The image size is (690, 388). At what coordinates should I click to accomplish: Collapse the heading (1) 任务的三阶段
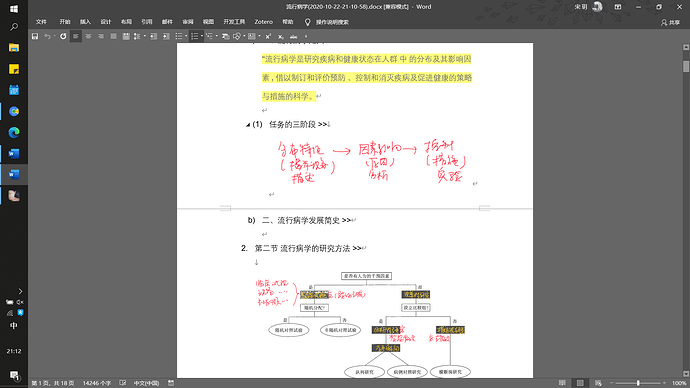coord(248,125)
